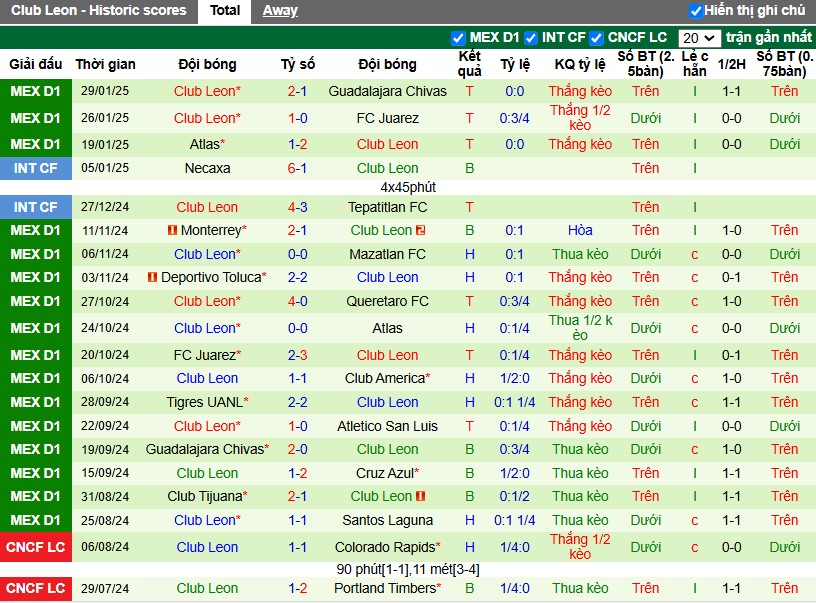Viewport: 816px width, 603px height.
Task: Open Atletico San Luis team link
Action: coord(387,426)
